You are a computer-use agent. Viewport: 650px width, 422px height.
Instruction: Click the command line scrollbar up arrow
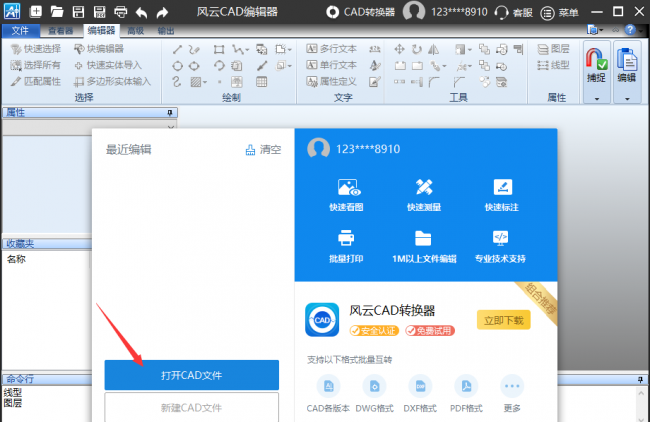click(x=641, y=392)
